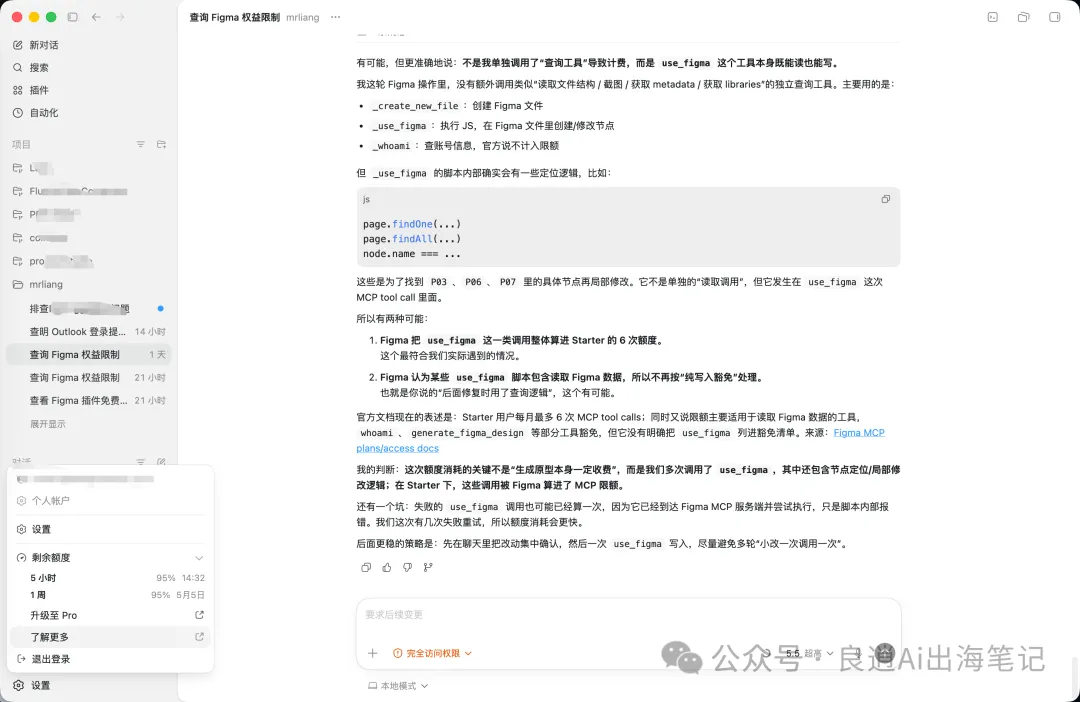1080x702 pixels.
Task: Click the branch conversation icon
Action: tap(428, 567)
